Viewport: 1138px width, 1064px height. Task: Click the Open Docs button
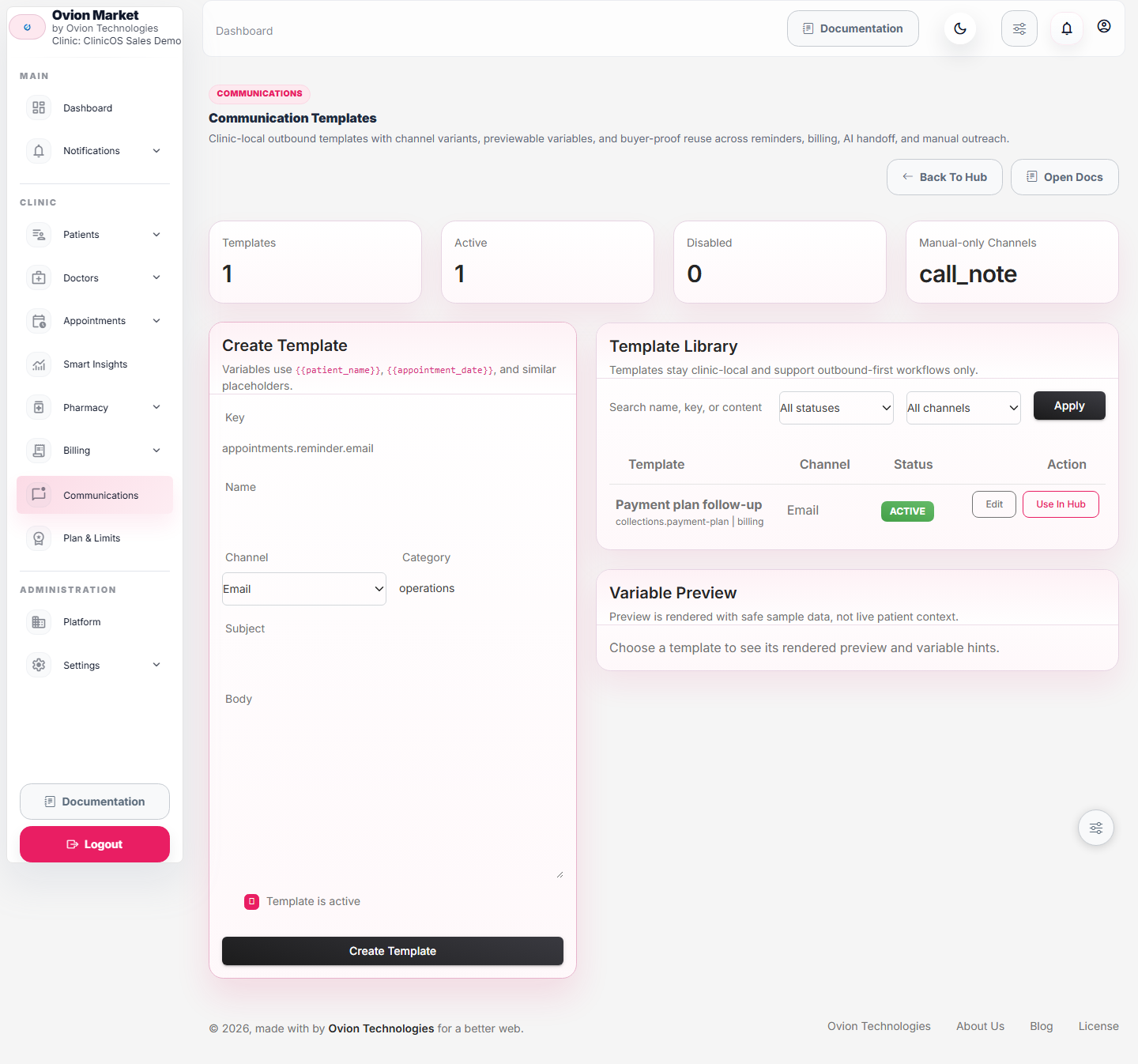[1065, 177]
